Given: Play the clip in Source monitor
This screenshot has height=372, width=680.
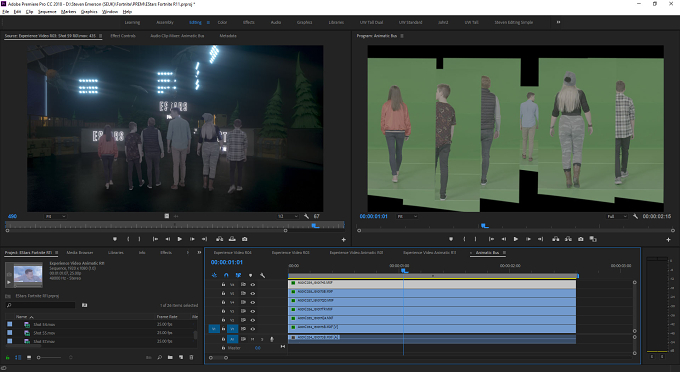Looking at the screenshot, I should tap(180, 239).
